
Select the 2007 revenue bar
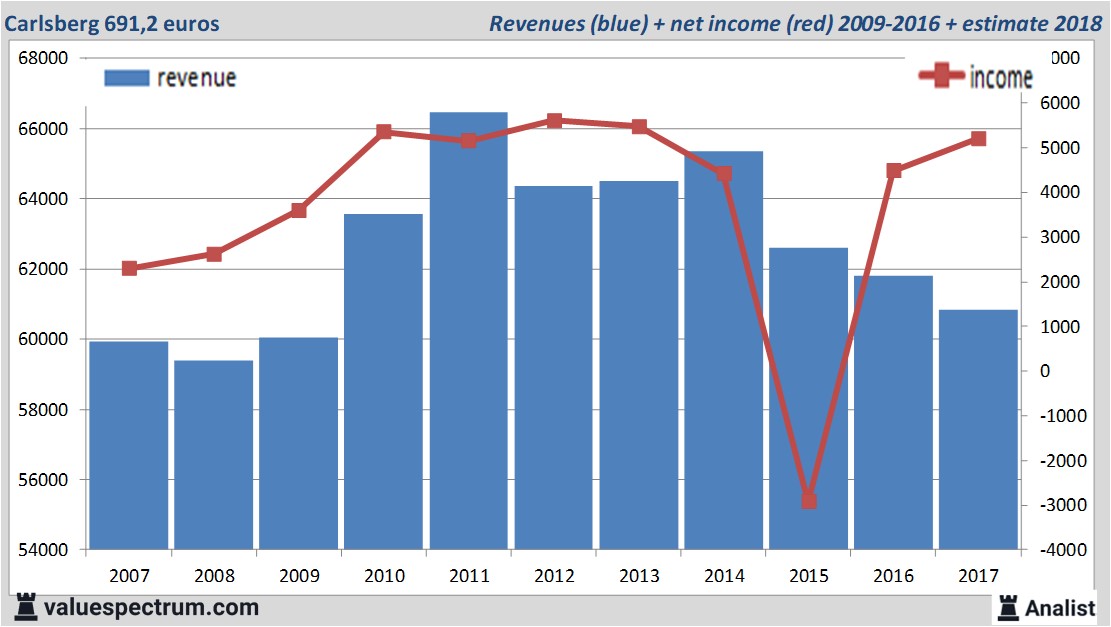tap(129, 446)
